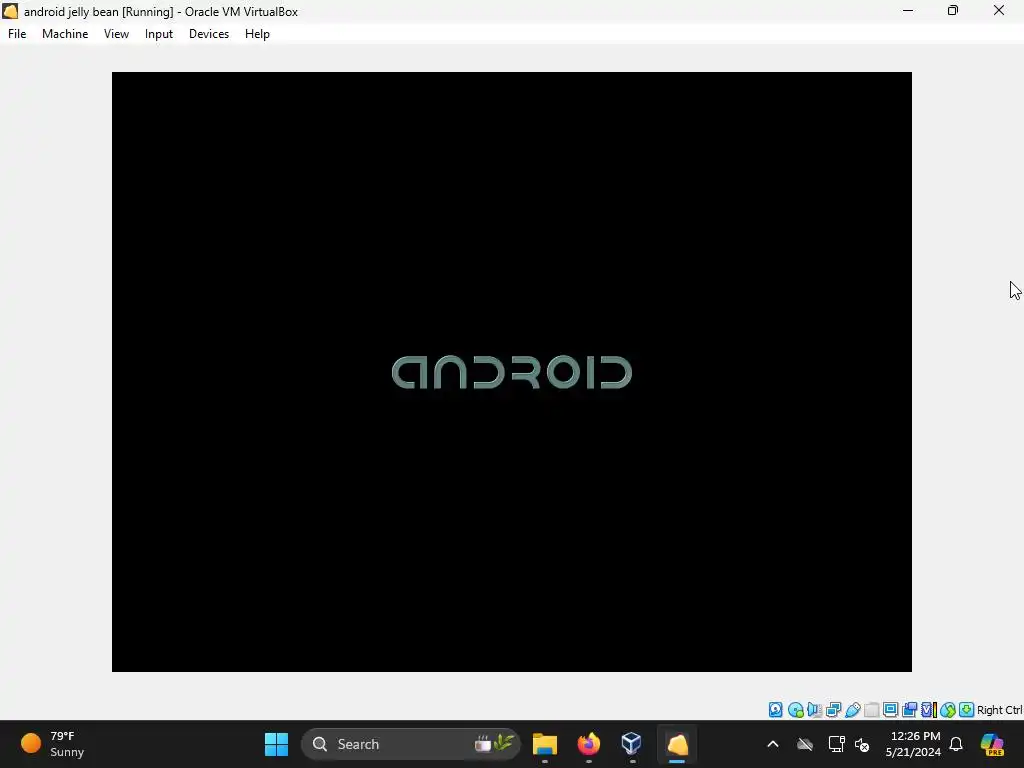
Task: Click the taskbar Search box
Action: click(x=411, y=744)
